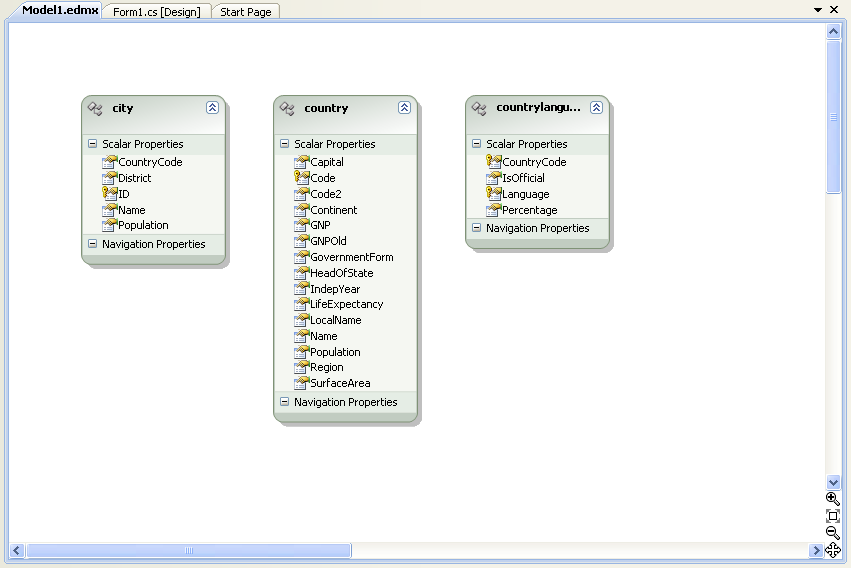The height and width of the screenshot is (568, 851).
Task: Collapse Scalar Properties in countrylanguage entity
Action: pyautogui.click(x=477, y=144)
